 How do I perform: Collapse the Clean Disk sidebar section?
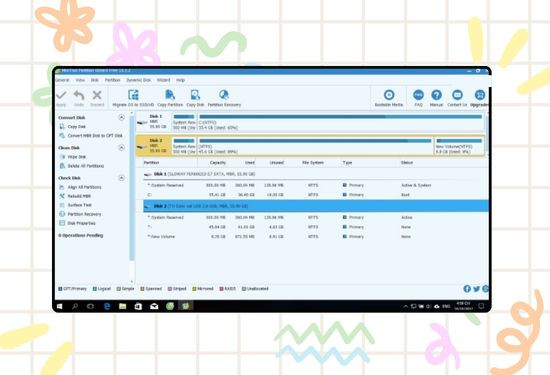tap(121, 148)
